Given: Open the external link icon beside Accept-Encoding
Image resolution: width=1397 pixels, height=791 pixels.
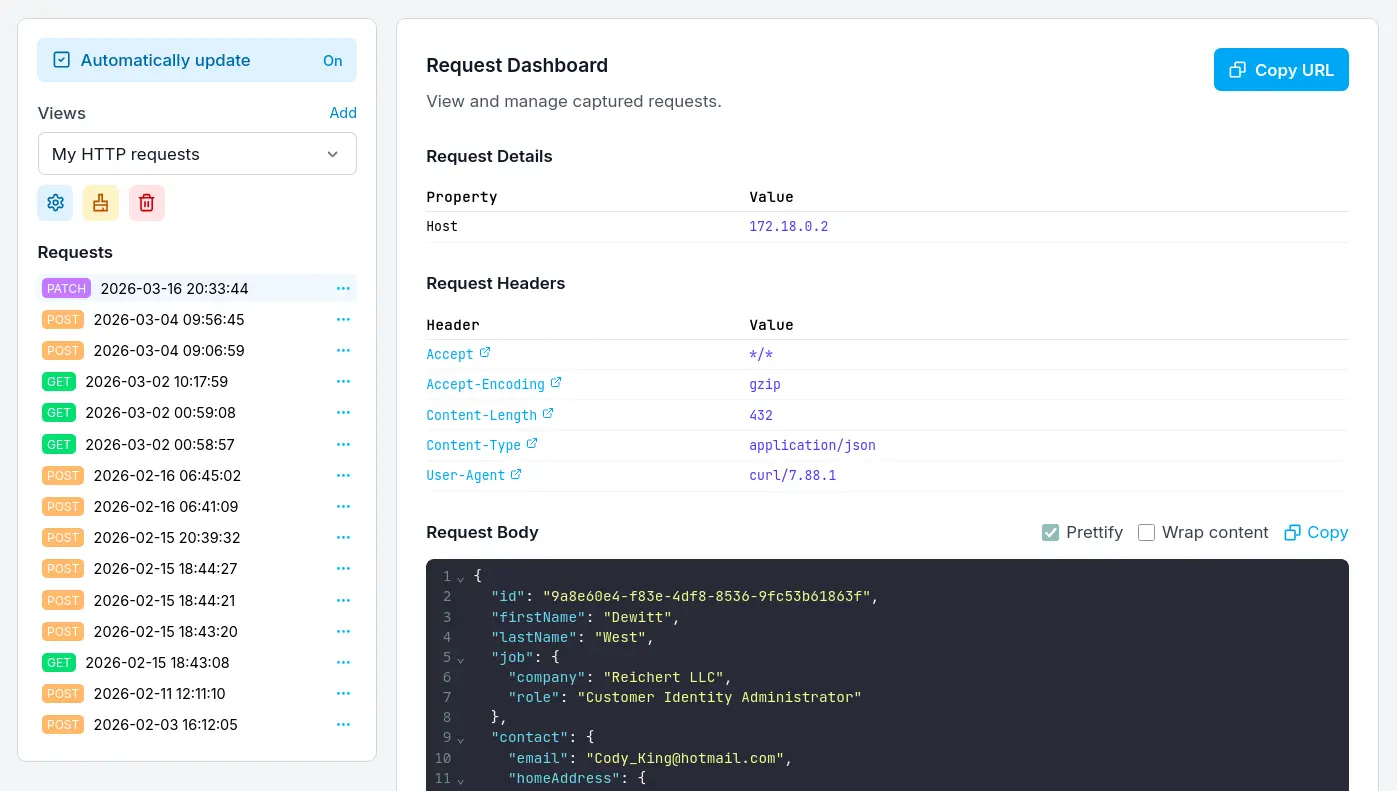Looking at the screenshot, I should 556,383.
